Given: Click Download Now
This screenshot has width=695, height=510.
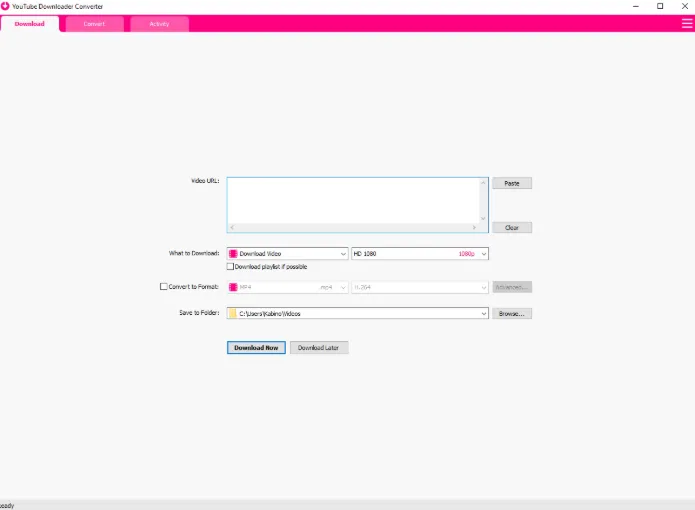Looking at the screenshot, I should pos(256,348).
